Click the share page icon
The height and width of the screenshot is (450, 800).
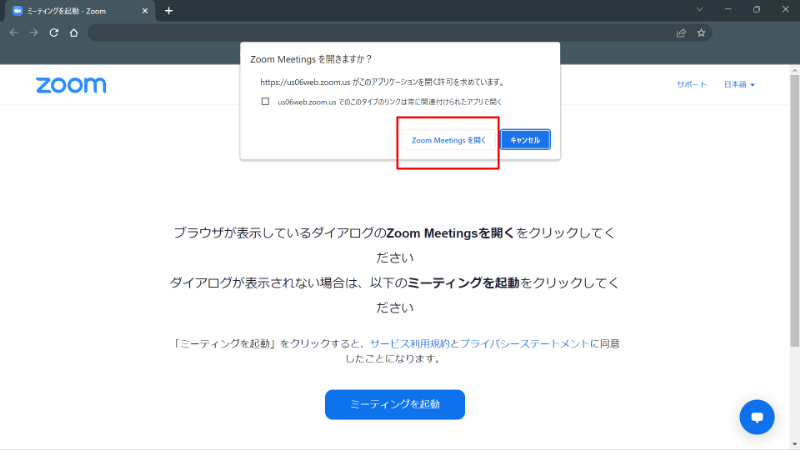(x=681, y=32)
